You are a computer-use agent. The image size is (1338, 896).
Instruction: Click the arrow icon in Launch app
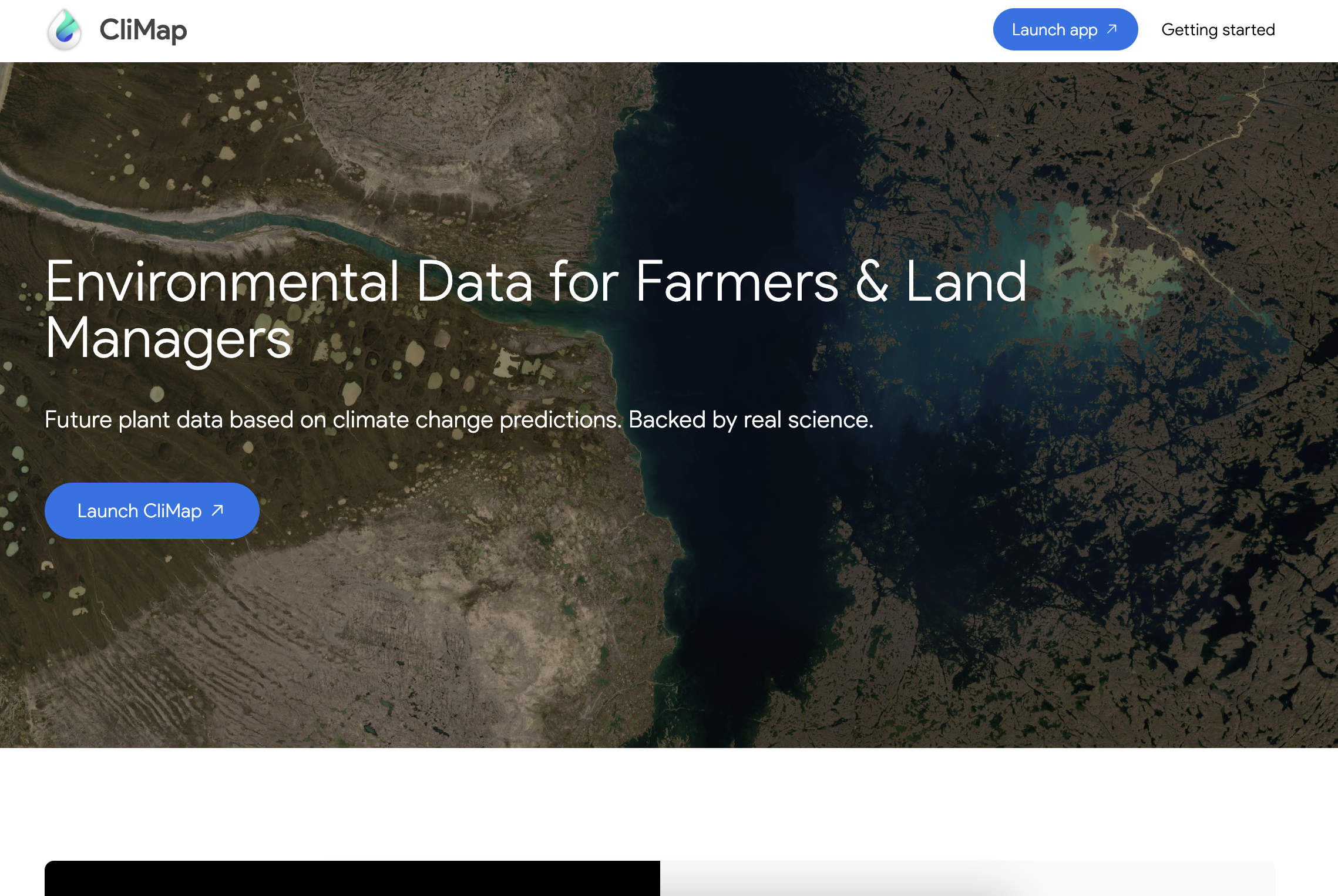coord(1111,29)
